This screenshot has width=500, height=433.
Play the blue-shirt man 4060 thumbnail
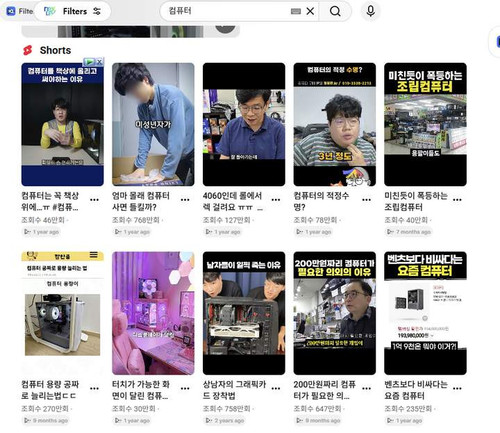click(x=244, y=124)
